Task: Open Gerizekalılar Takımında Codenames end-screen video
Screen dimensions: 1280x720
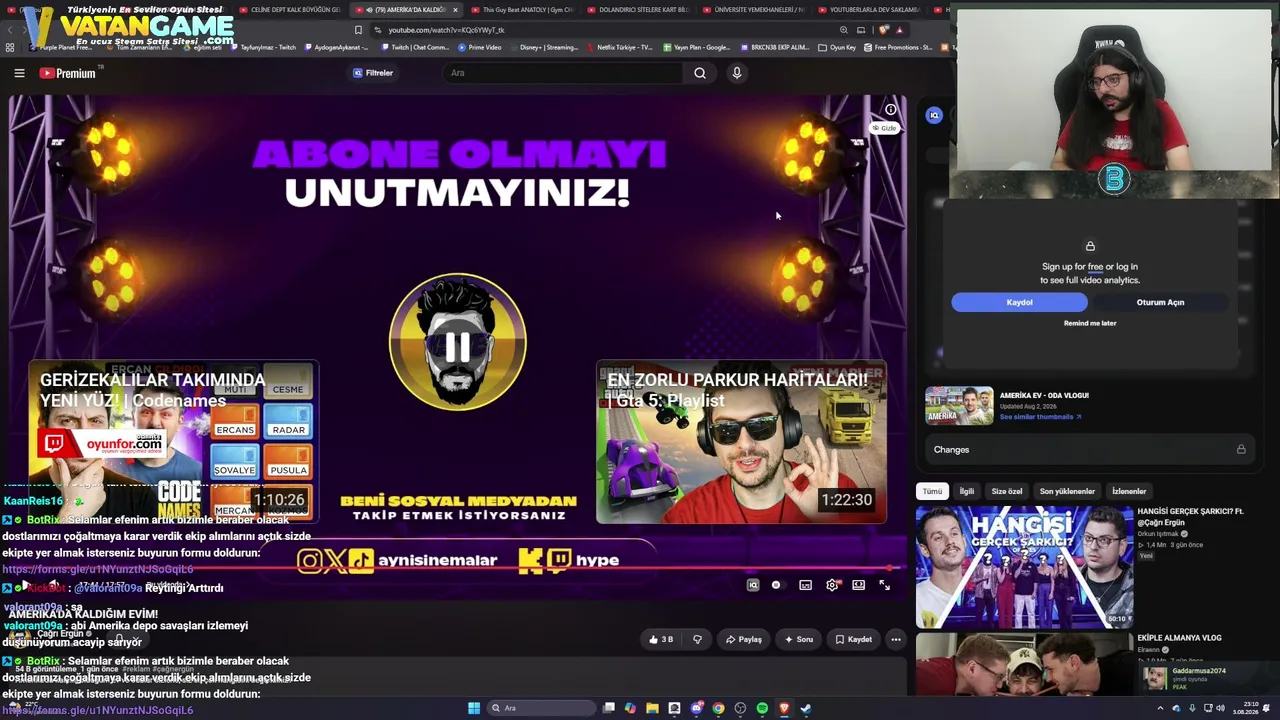Action: tap(173, 442)
